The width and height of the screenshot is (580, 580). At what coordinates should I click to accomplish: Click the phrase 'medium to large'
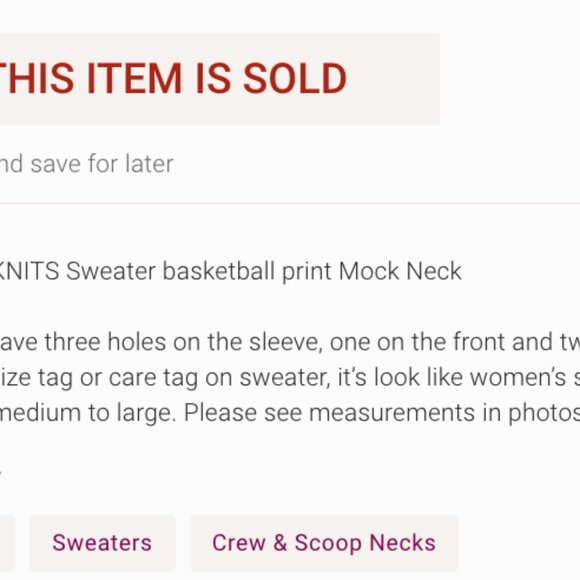point(87,414)
